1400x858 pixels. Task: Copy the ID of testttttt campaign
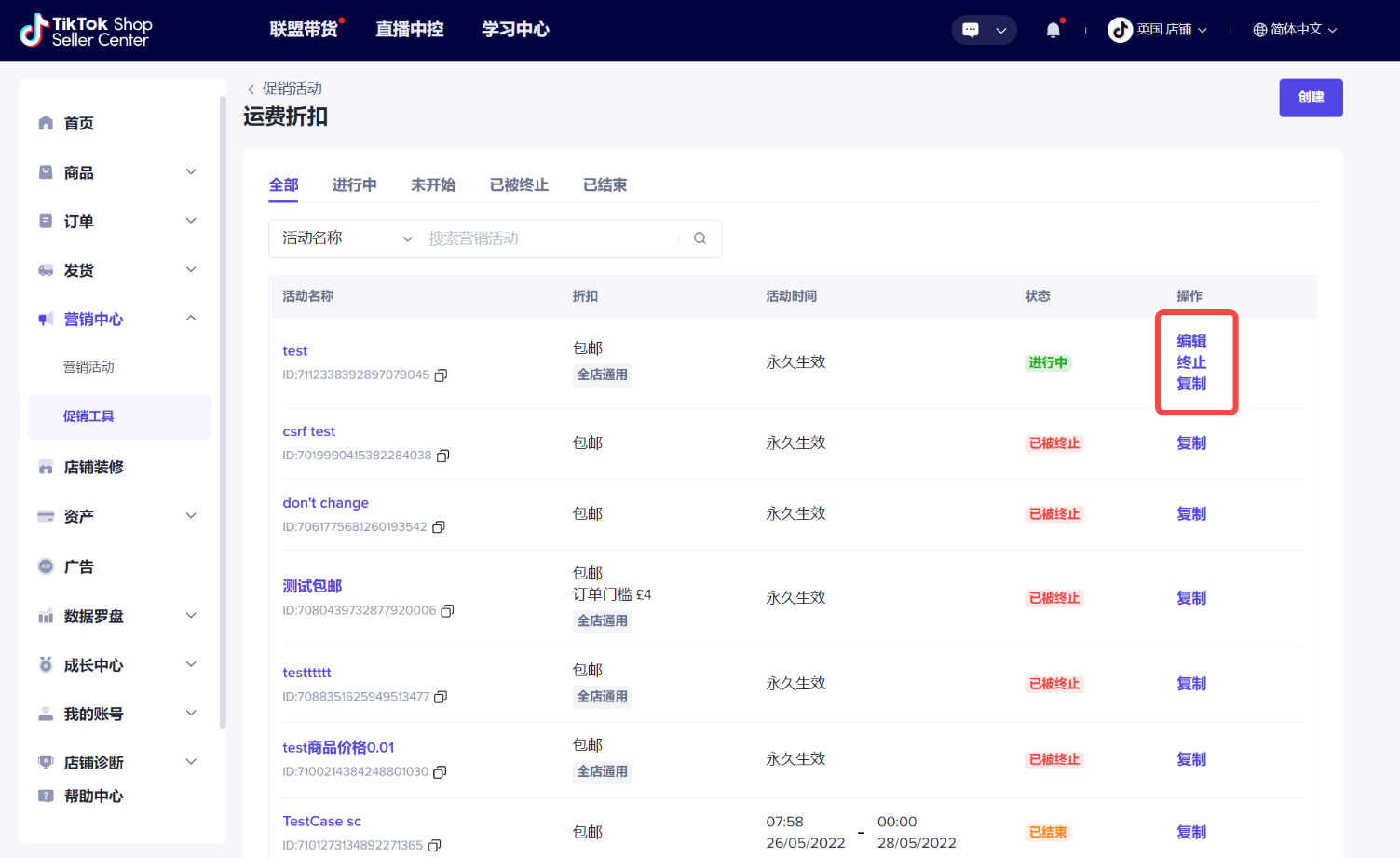tap(442, 697)
